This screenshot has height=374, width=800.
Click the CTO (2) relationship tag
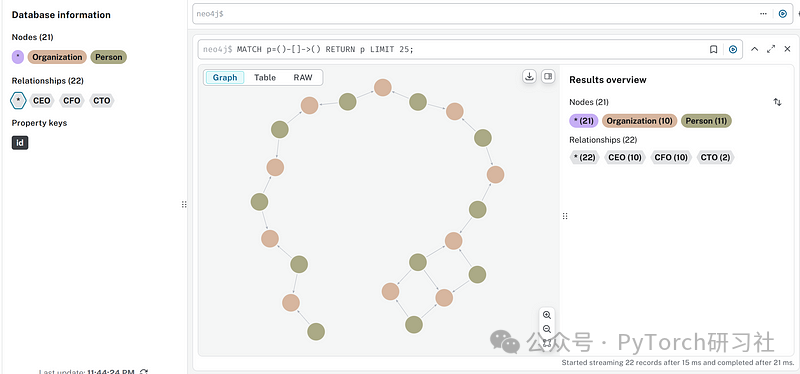click(x=715, y=157)
